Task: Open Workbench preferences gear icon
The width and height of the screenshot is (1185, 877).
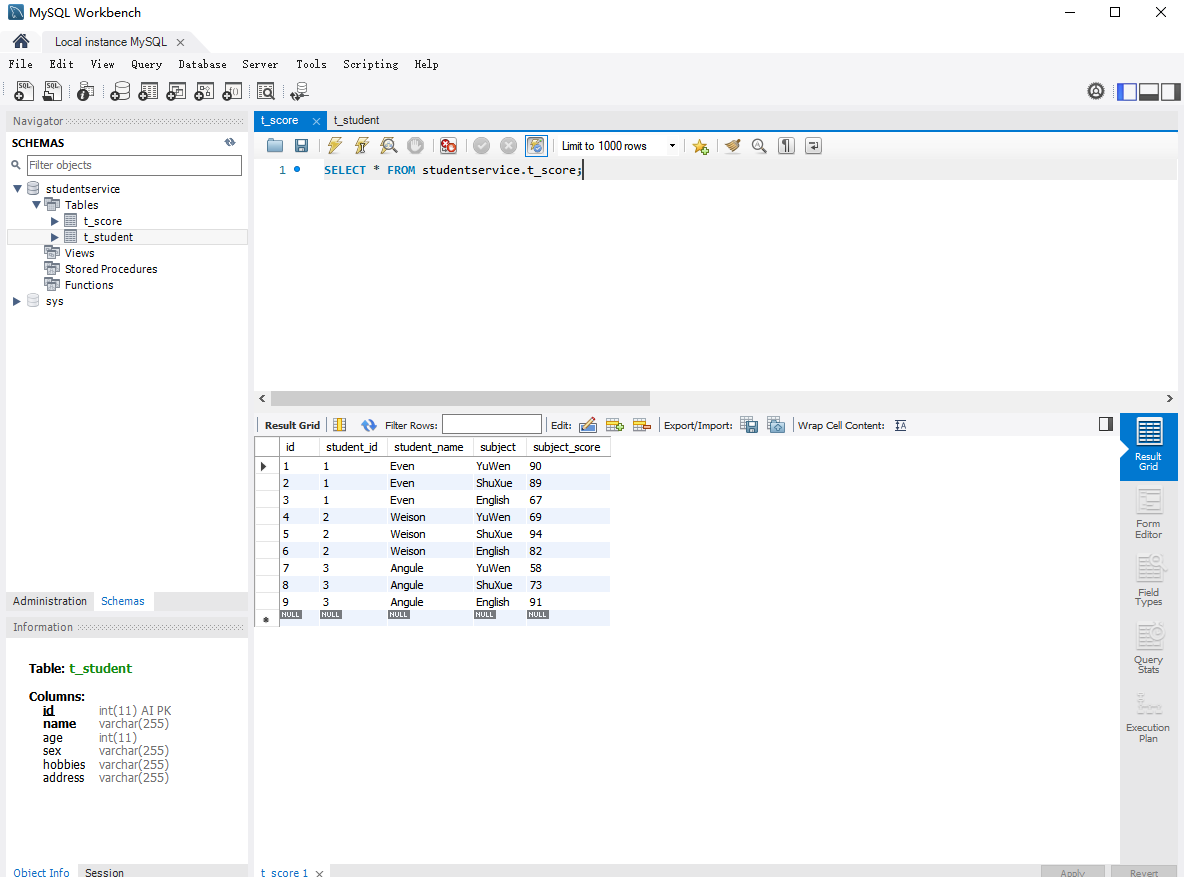Action: 1096,91
